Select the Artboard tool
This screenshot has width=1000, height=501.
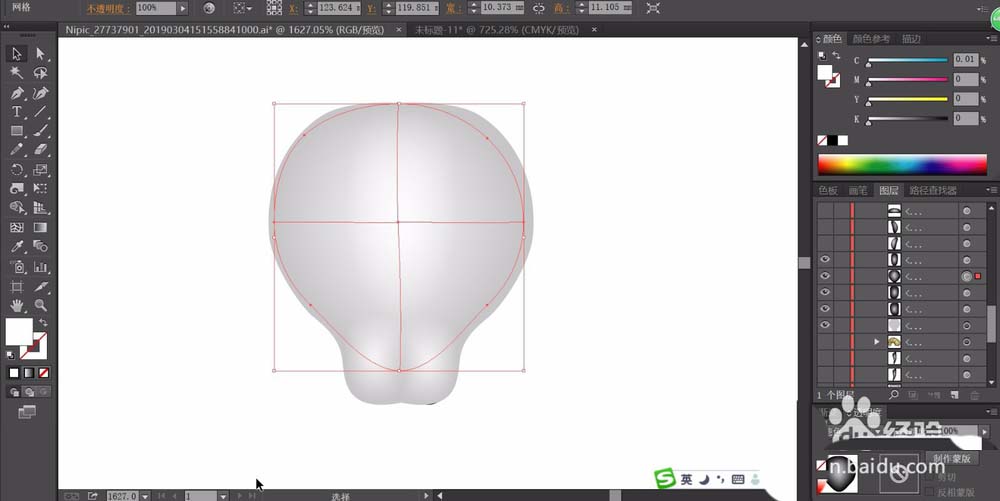[x=17, y=287]
